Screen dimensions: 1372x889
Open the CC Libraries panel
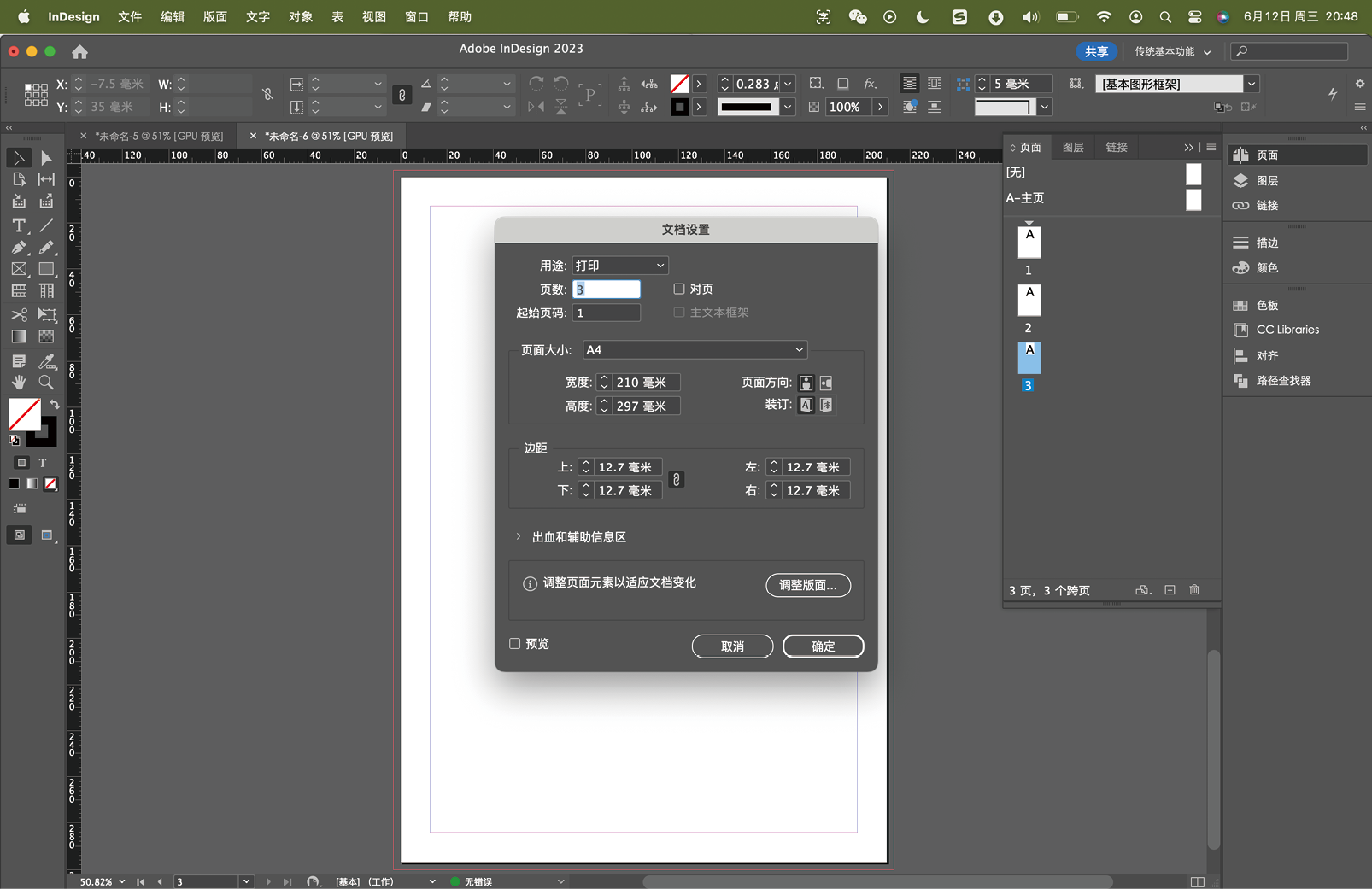tap(1287, 330)
